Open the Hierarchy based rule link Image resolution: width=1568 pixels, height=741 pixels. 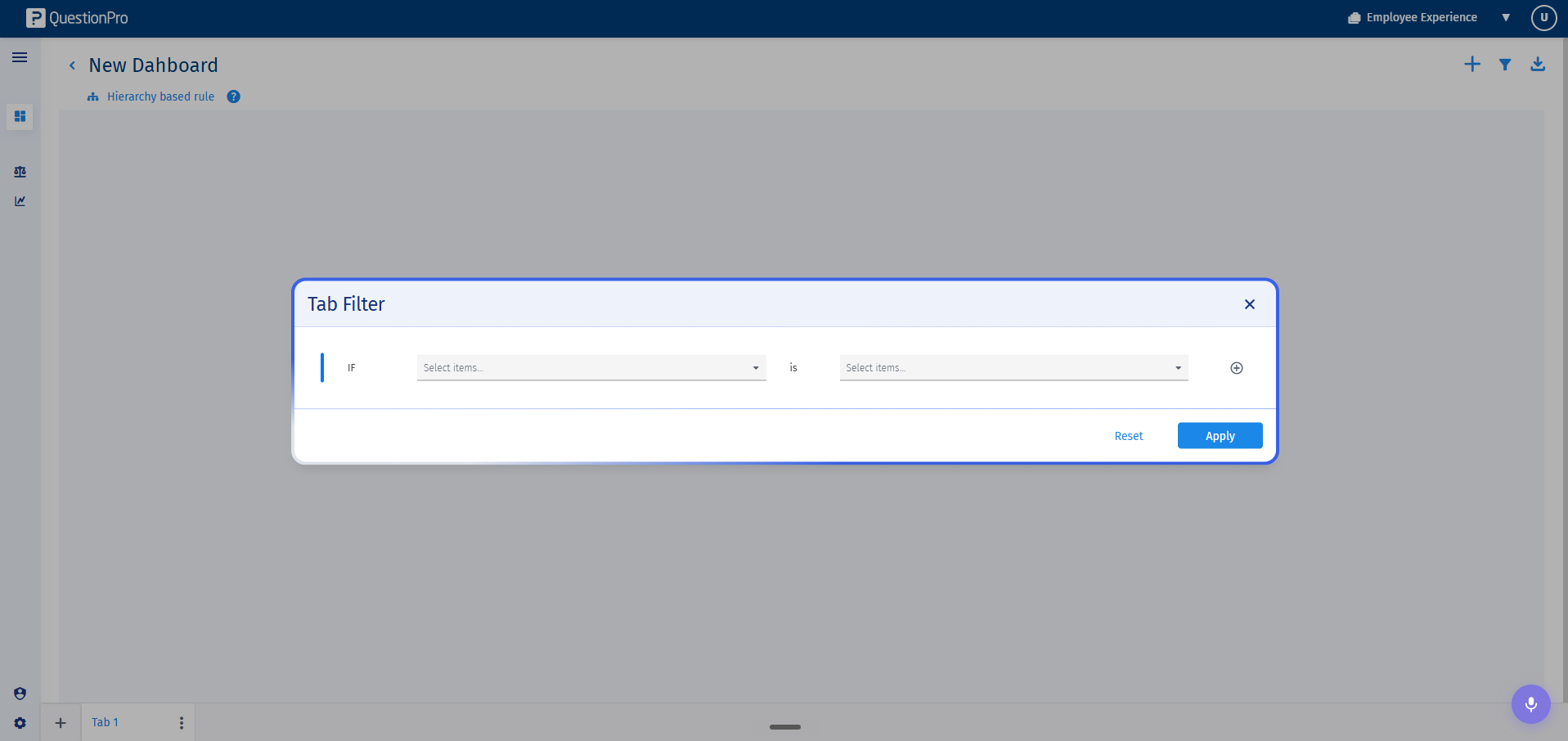(160, 97)
